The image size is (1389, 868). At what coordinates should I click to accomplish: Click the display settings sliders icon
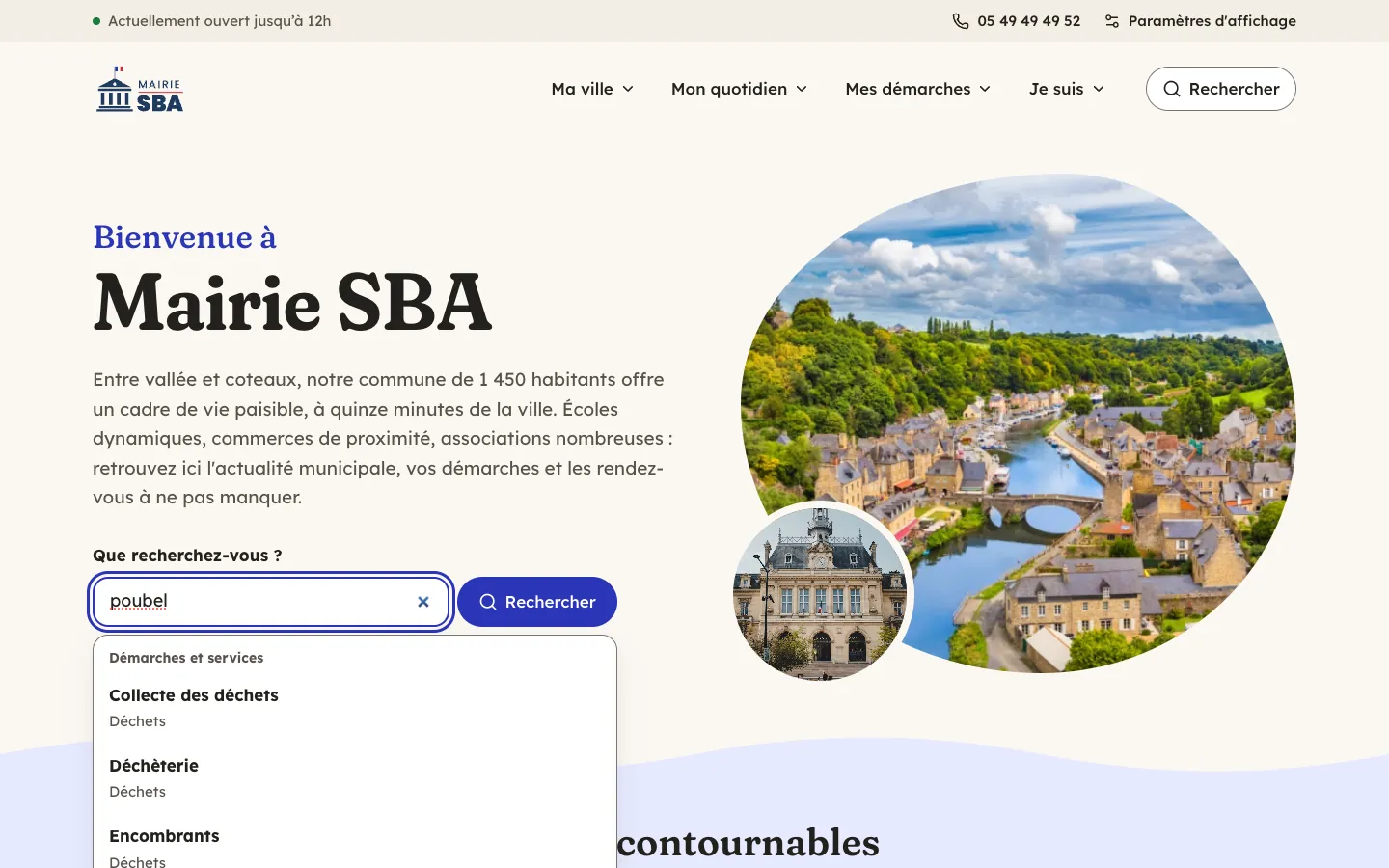(x=1112, y=21)
